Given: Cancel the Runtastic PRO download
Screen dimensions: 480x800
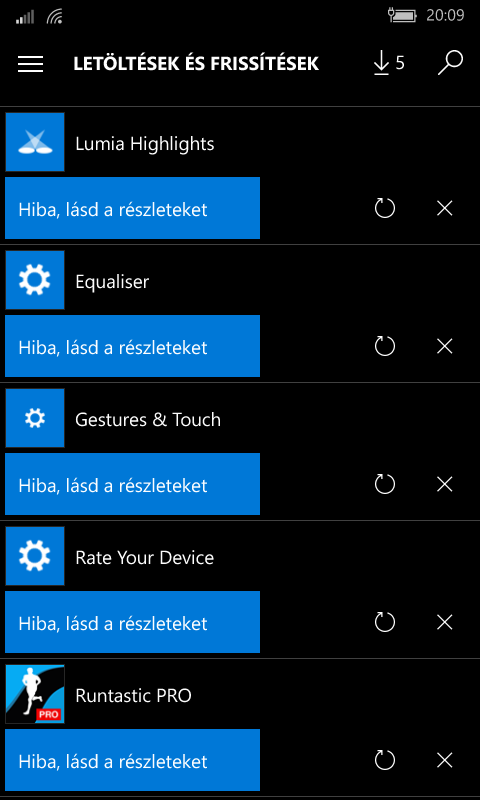Looking at the screenshot, I should coord(445,761).
